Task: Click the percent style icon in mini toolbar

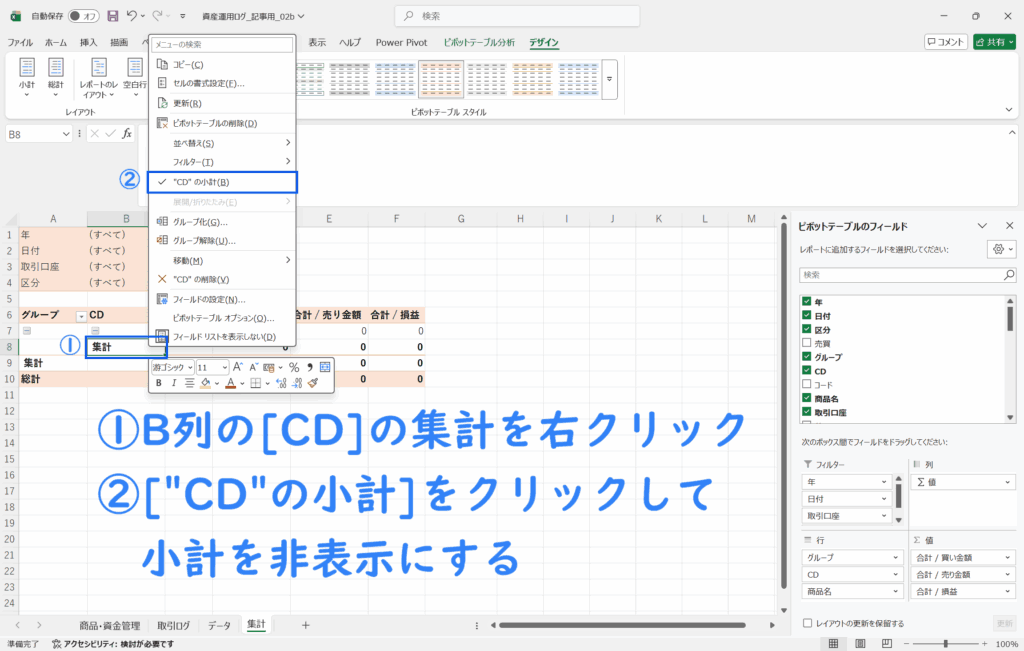Action: [x=294, y=367]
